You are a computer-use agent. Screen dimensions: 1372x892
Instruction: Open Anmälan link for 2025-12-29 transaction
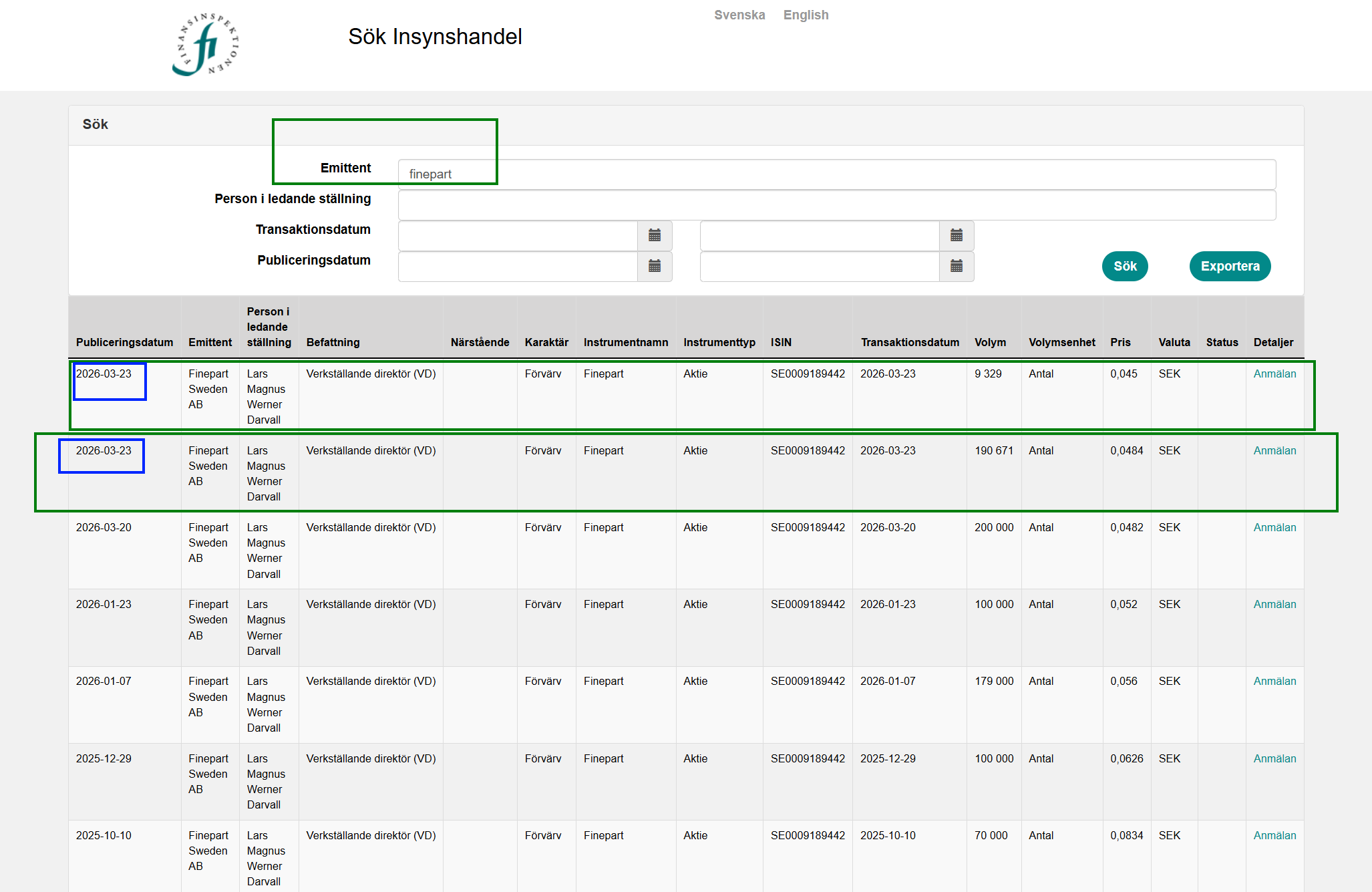[x=1274, y=758]
